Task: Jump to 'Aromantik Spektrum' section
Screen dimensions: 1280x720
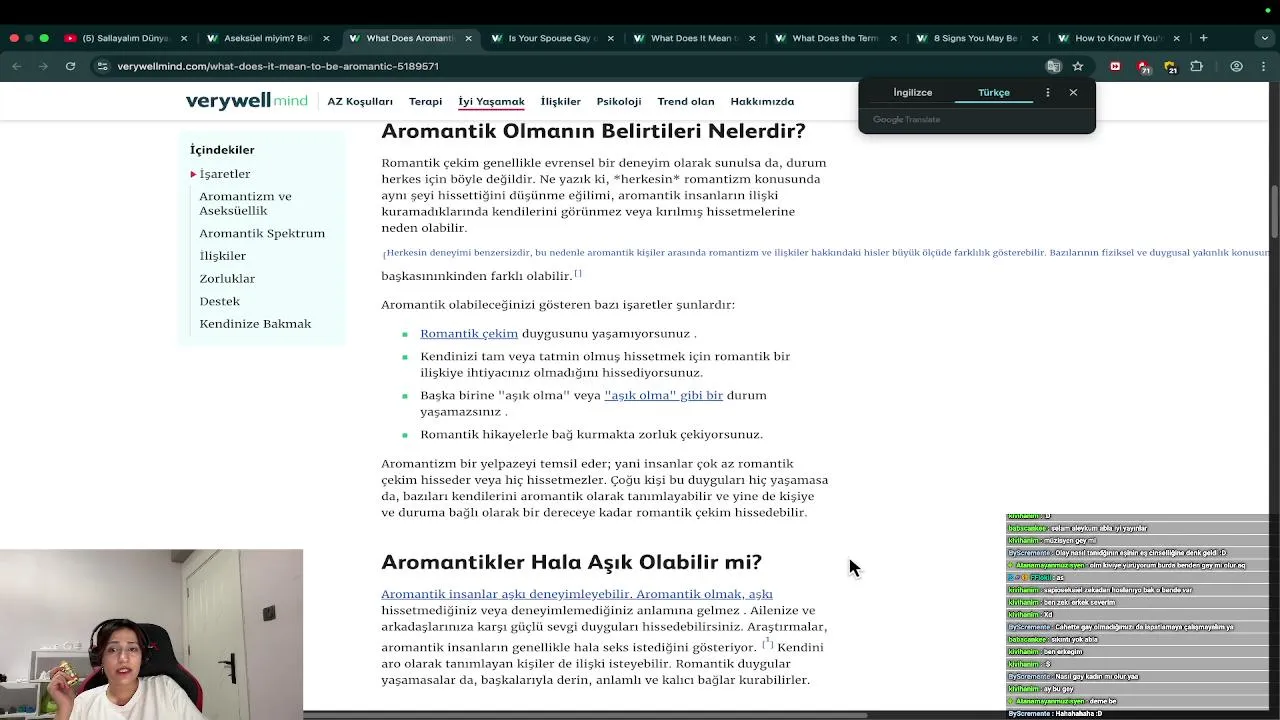Action: click(262, 233)
